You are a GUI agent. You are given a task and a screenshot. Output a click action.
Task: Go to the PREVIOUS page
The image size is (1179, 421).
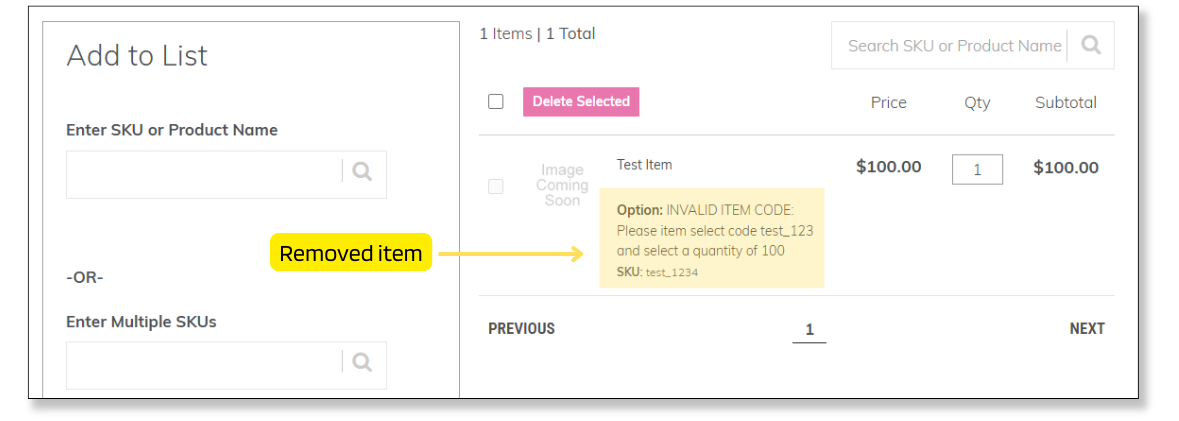[x=521, y=329]
